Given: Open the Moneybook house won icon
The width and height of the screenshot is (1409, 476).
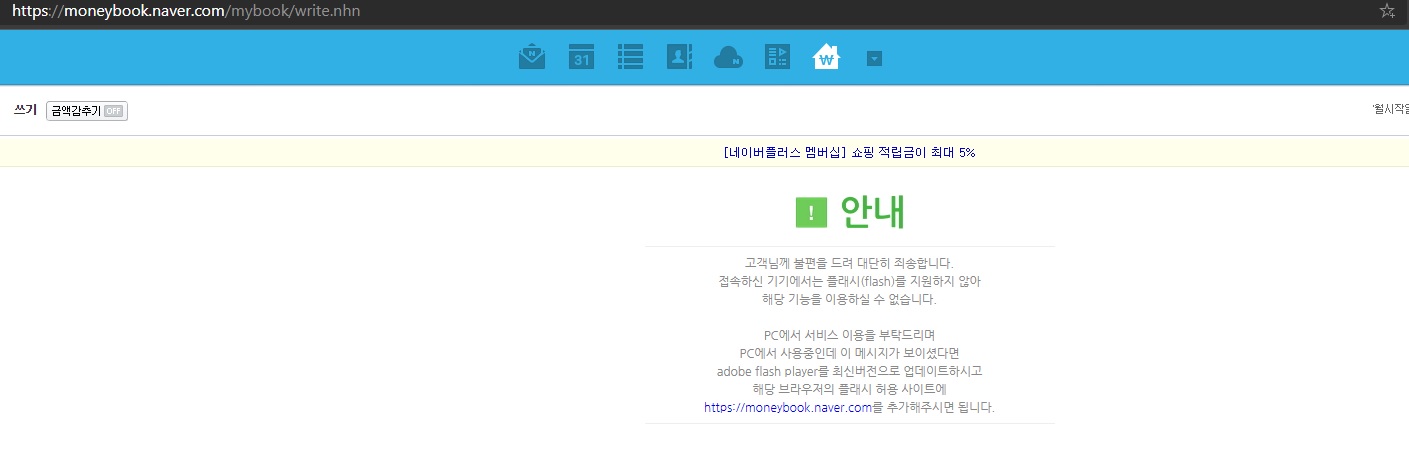Looking at the screenshot, I should pyautogui.click(x=826, y=57).
